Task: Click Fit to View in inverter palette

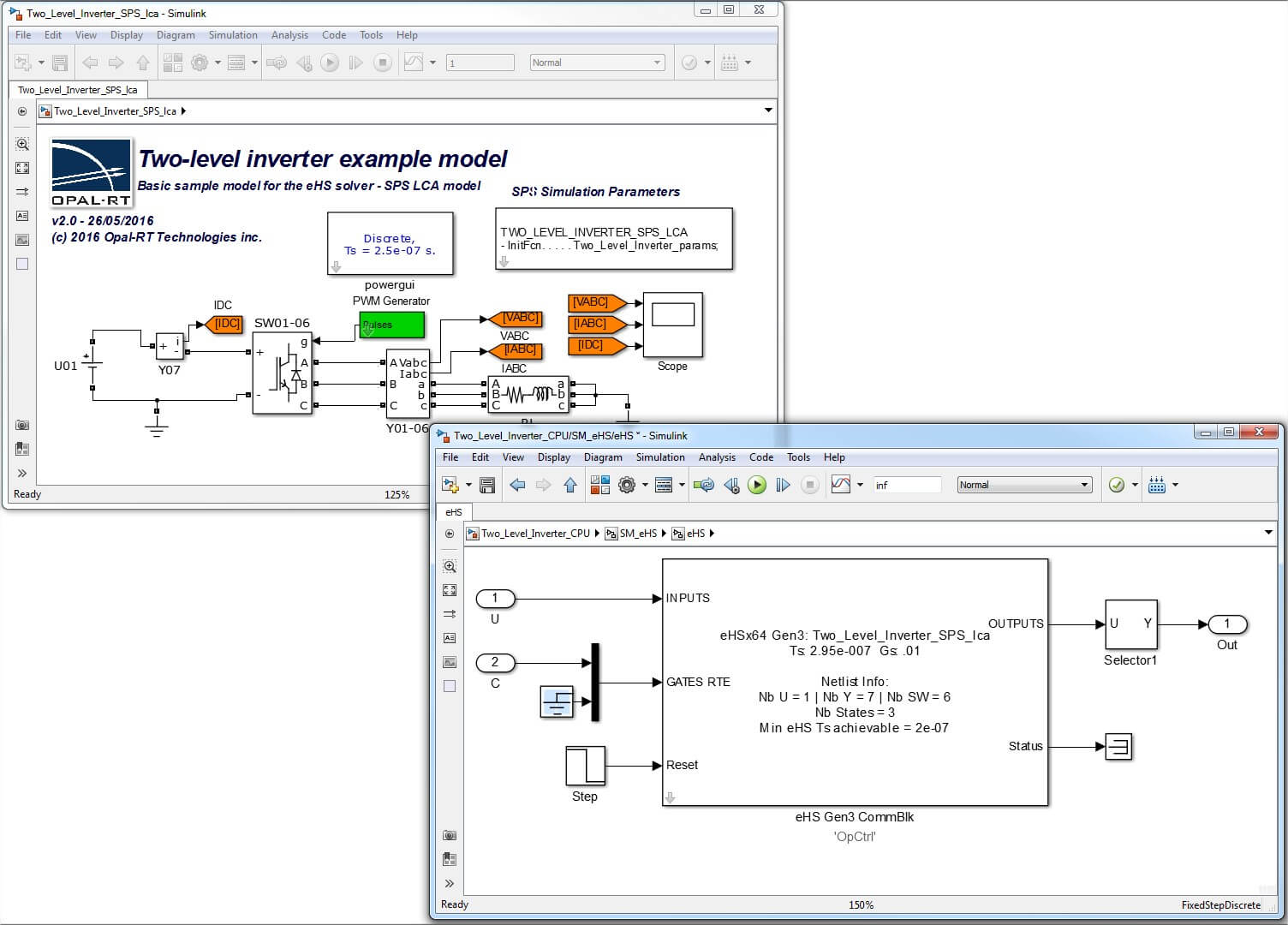Action: pyautogui.click(x=22, y=168)
